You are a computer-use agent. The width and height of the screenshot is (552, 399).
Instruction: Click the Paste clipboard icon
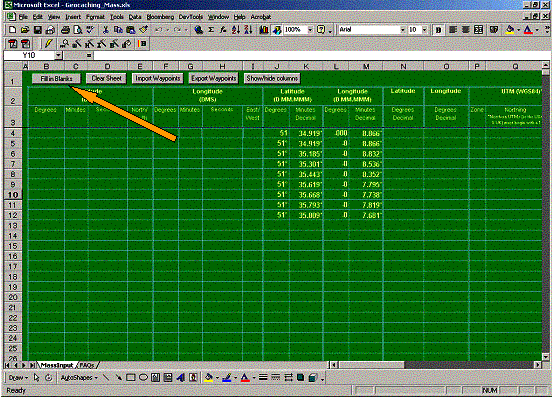(x=131, y=30)
